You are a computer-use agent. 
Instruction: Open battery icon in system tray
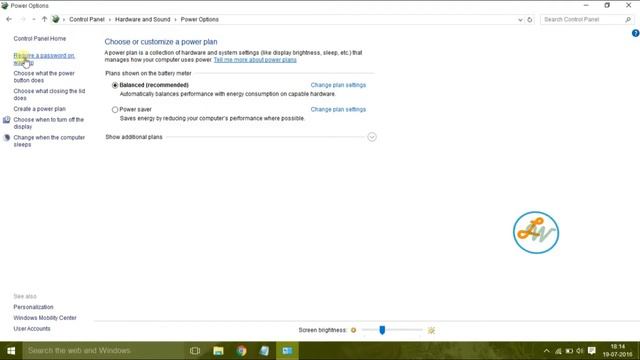[569, 351]
